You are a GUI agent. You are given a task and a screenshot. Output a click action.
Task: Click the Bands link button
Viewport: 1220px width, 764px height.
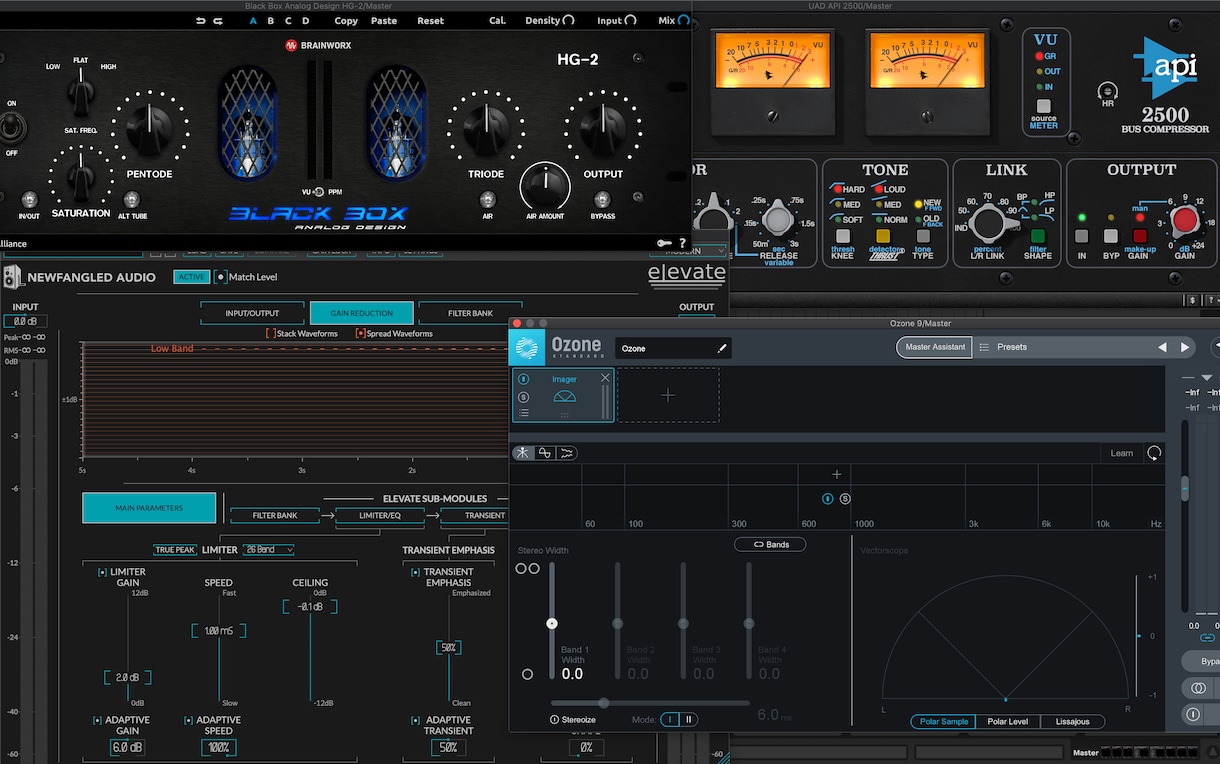[770, 544]
